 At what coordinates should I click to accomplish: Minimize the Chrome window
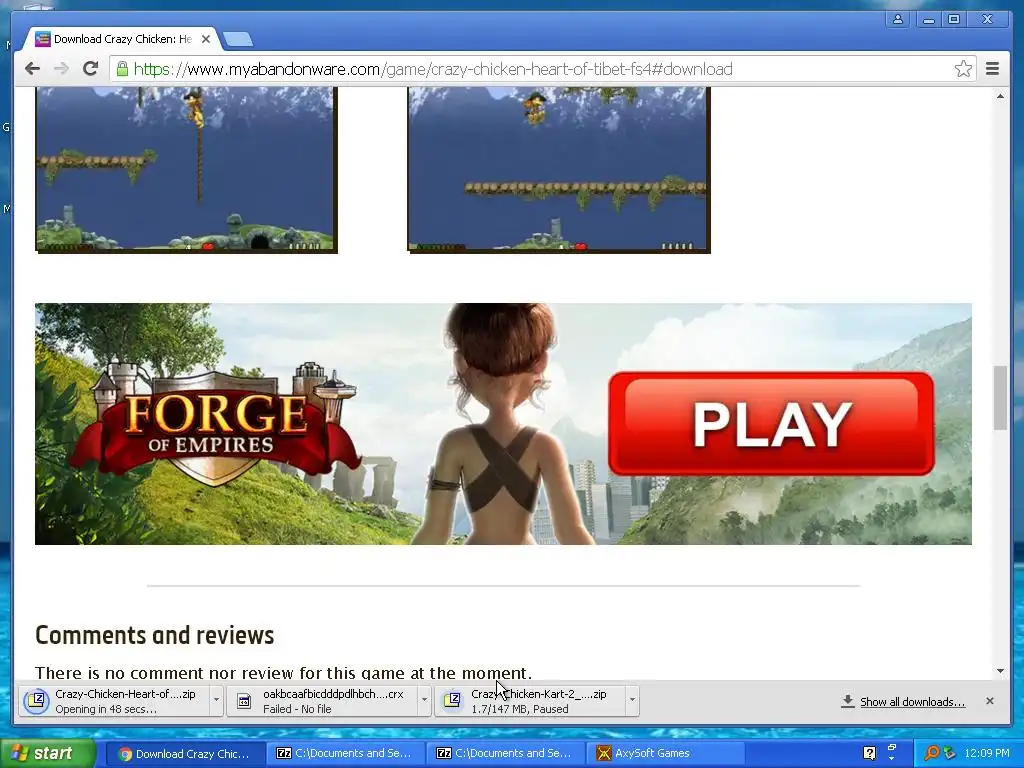tap(928, 19)
